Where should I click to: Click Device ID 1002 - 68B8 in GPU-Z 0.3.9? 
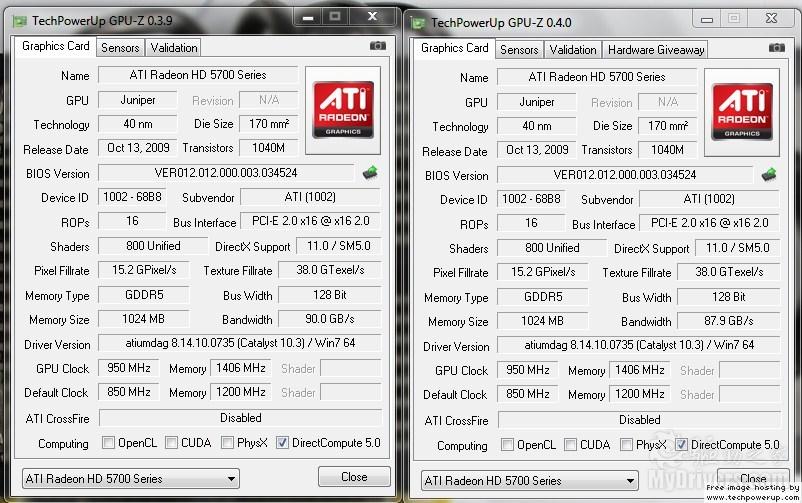click(132, 197)
